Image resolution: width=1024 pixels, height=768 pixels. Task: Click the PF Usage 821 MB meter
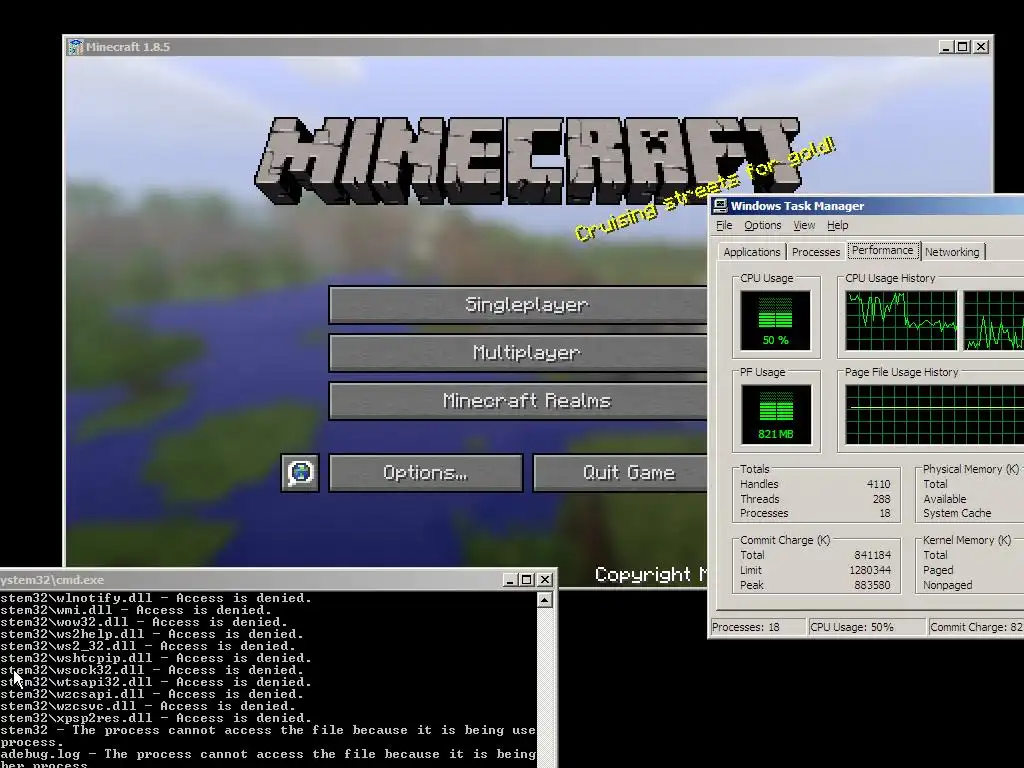point(775,415)
